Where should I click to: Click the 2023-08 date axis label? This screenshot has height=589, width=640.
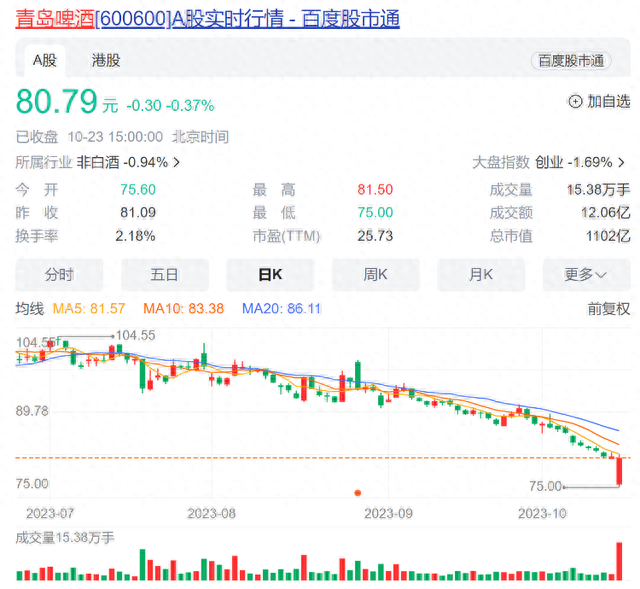coord(211,513)
